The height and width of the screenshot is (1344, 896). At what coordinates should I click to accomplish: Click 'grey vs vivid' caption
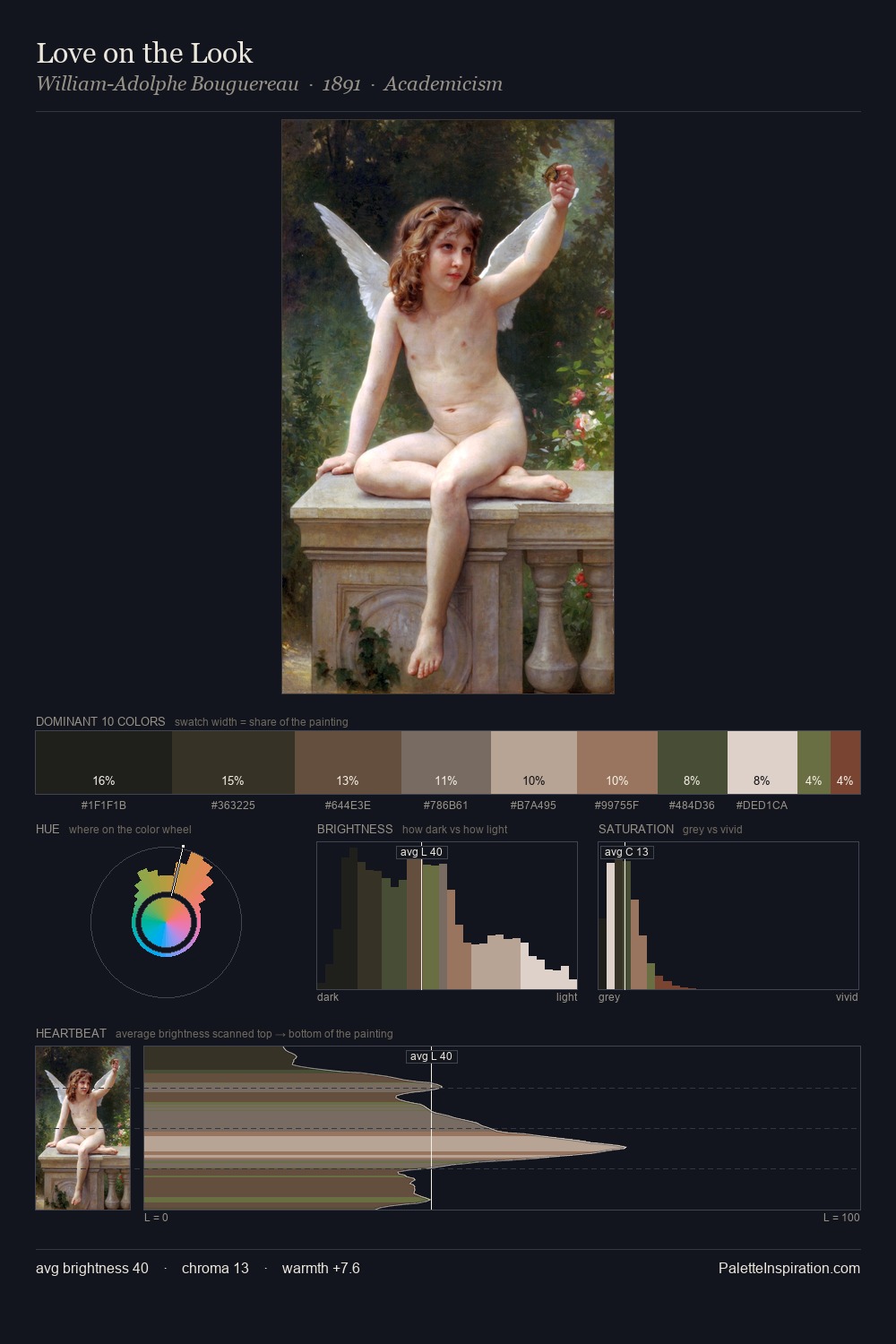pos(712,830)
